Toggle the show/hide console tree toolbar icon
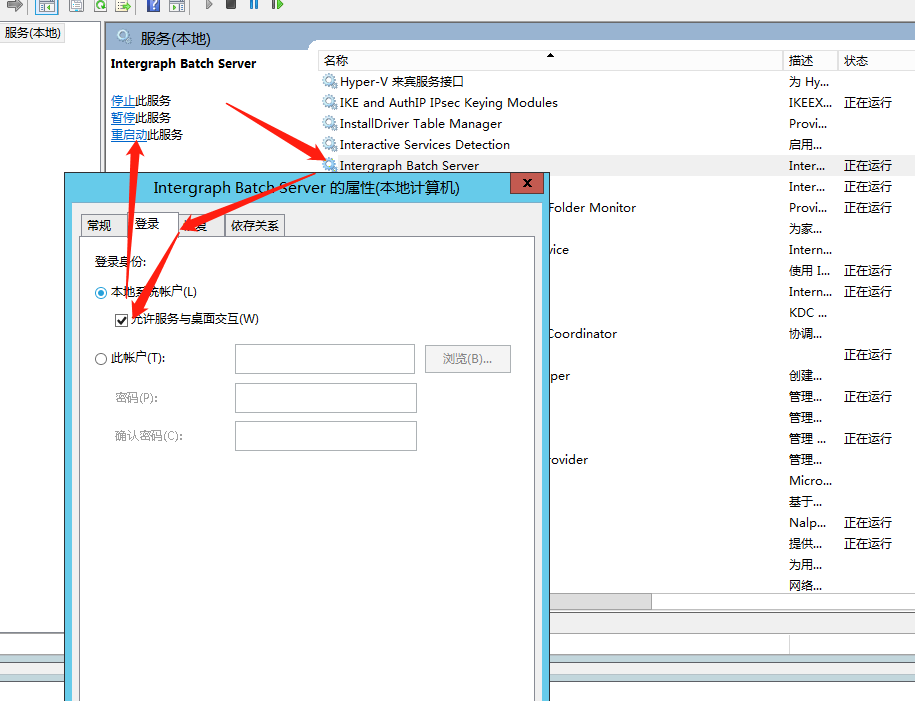915x701 pixels. pos(47,5)
